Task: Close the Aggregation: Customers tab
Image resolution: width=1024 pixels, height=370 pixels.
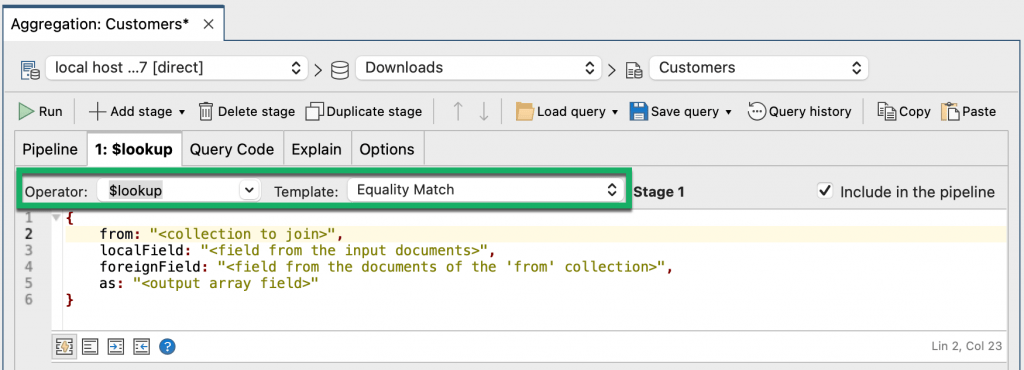Action: tap(208, 25)
